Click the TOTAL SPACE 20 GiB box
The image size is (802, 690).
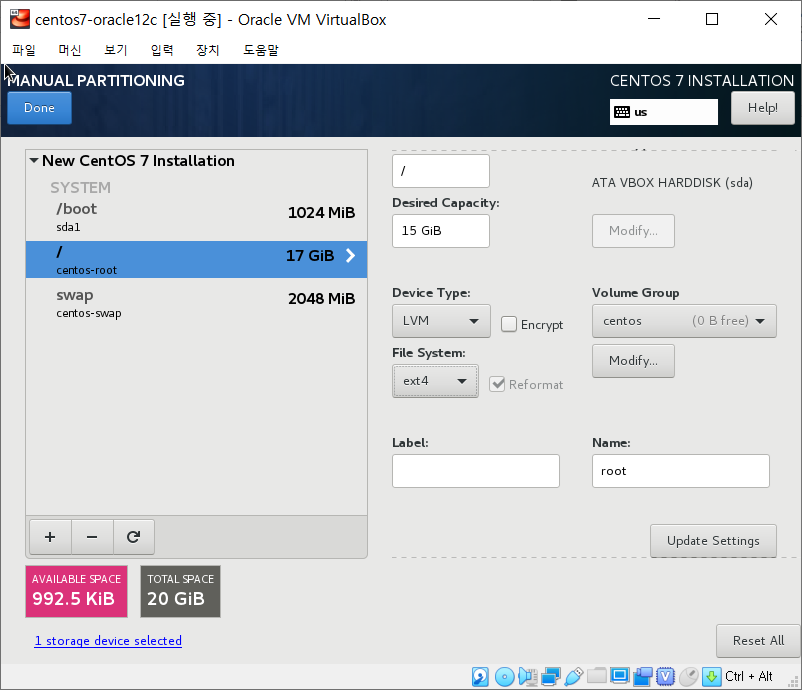tap(181, 591)
